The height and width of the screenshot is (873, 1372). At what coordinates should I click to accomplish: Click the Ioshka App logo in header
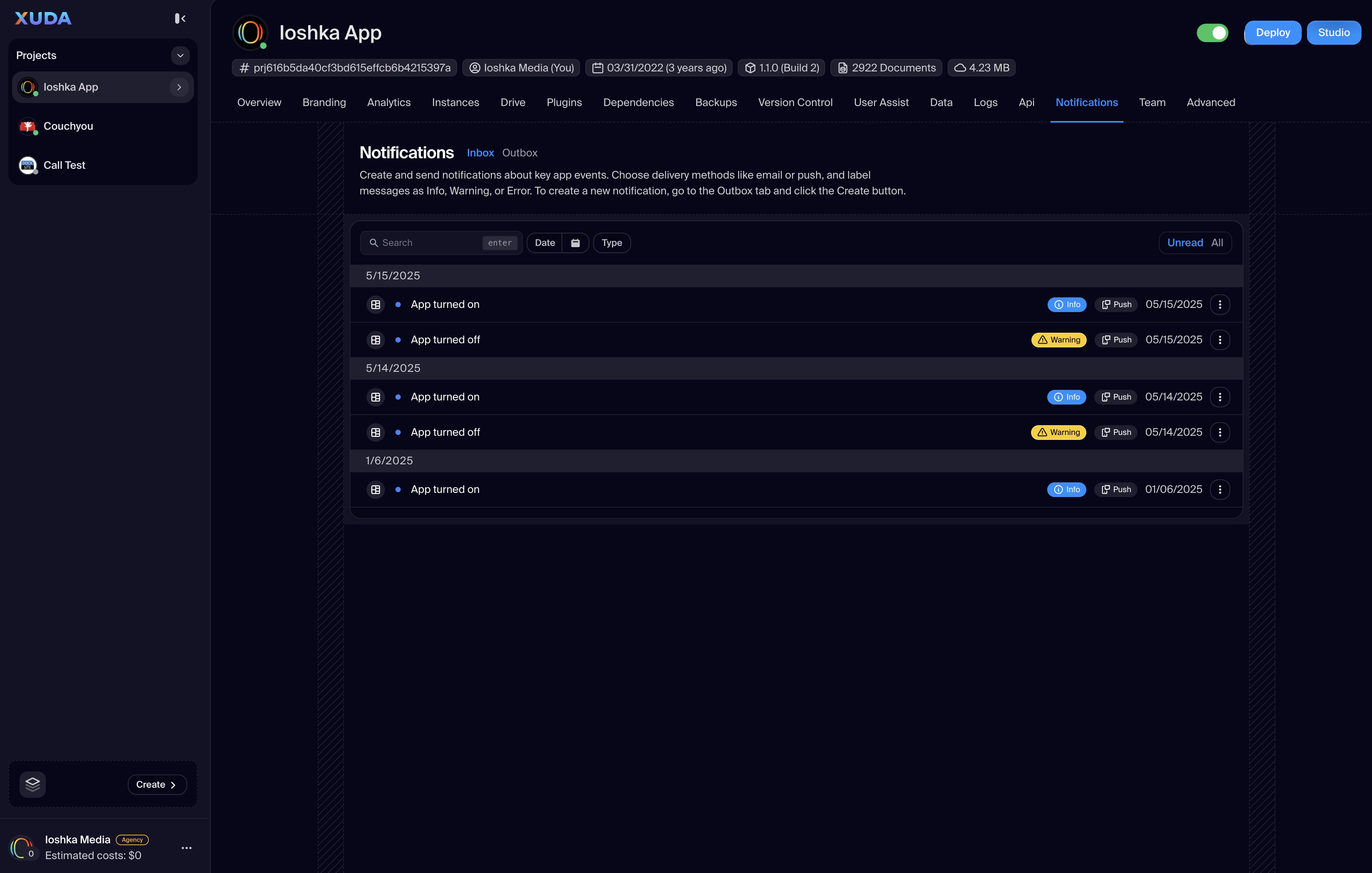point(250,32)
